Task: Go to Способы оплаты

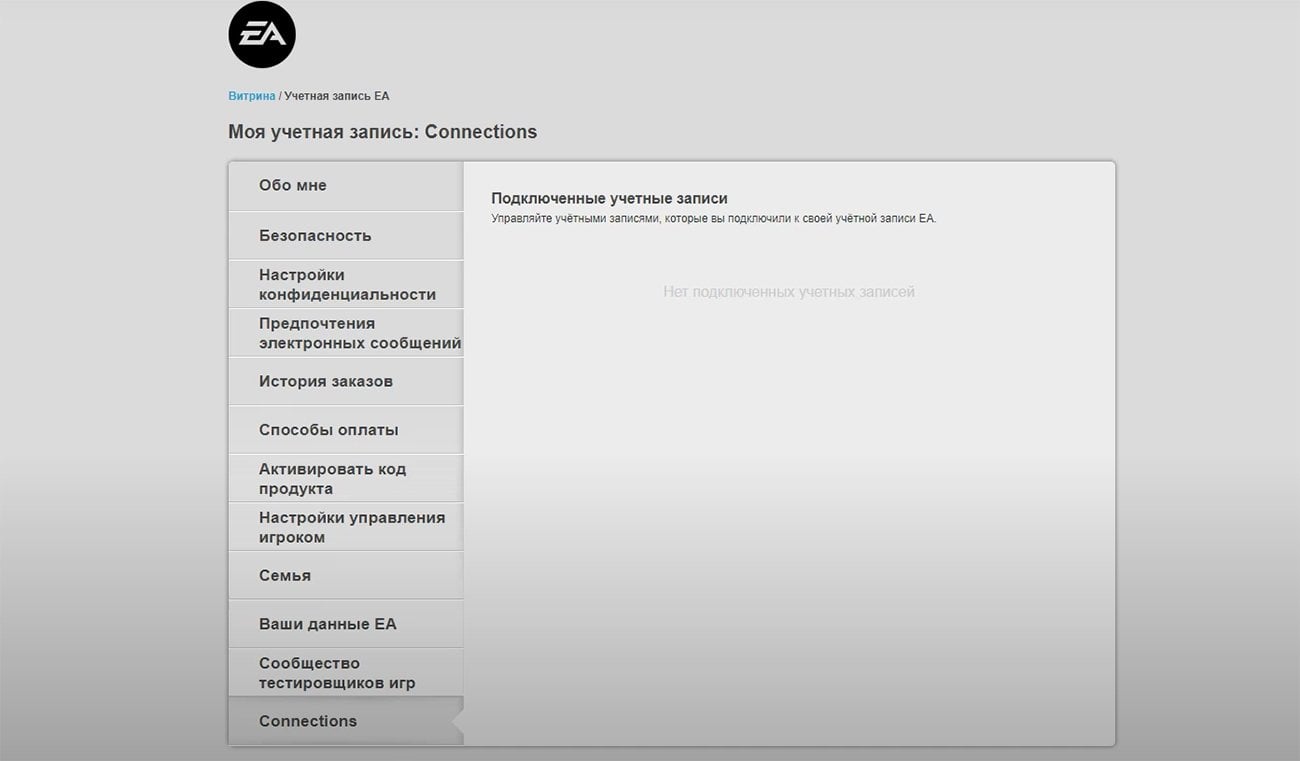Action: coord(346,430)
